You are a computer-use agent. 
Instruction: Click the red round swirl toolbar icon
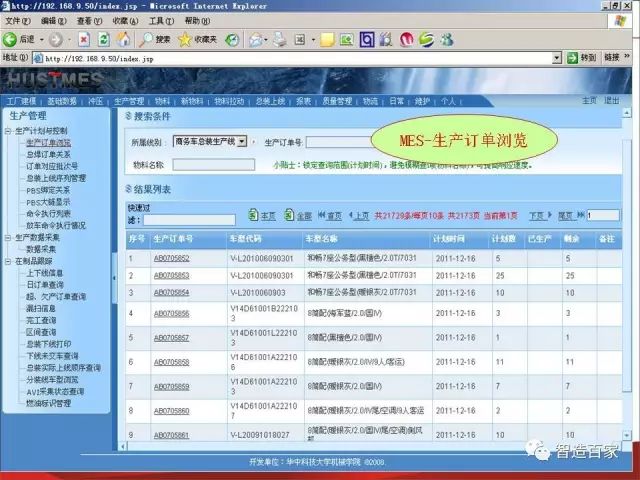(406, 40)
